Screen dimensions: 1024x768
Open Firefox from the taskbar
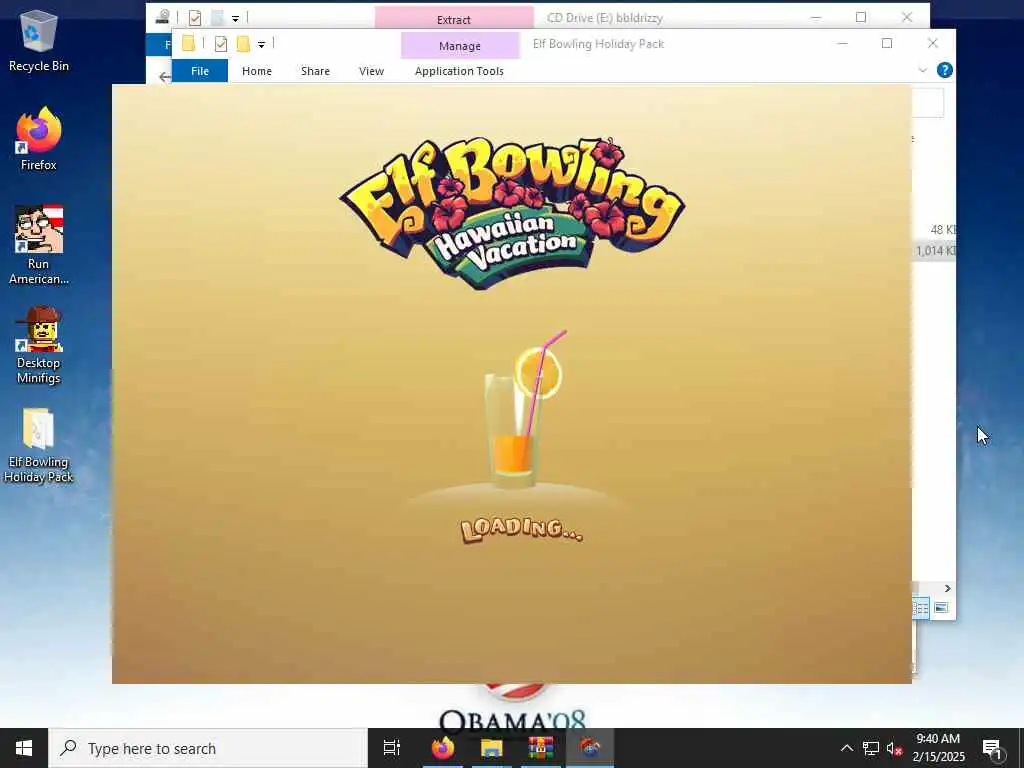[442, 748]
